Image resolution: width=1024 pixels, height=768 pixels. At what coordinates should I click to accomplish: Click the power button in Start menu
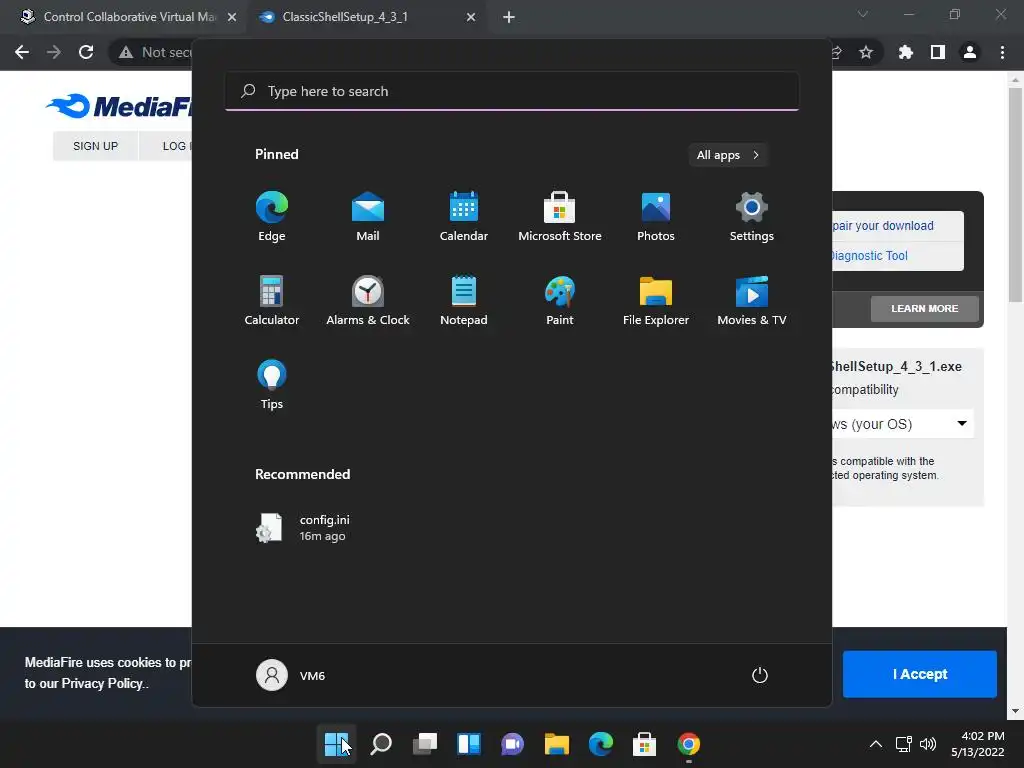[x=760, y=675]
